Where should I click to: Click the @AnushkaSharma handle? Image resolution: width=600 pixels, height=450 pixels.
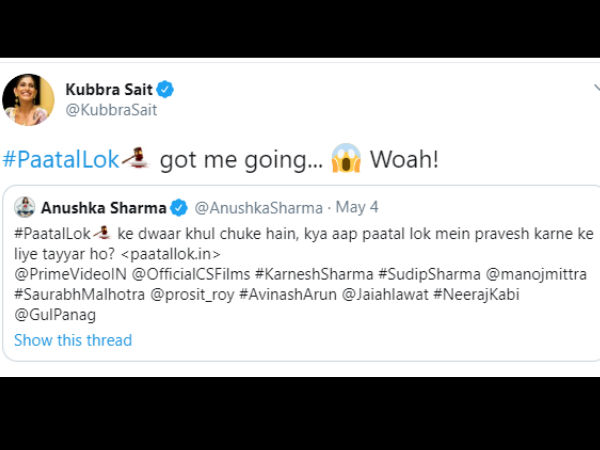[258, 208]
